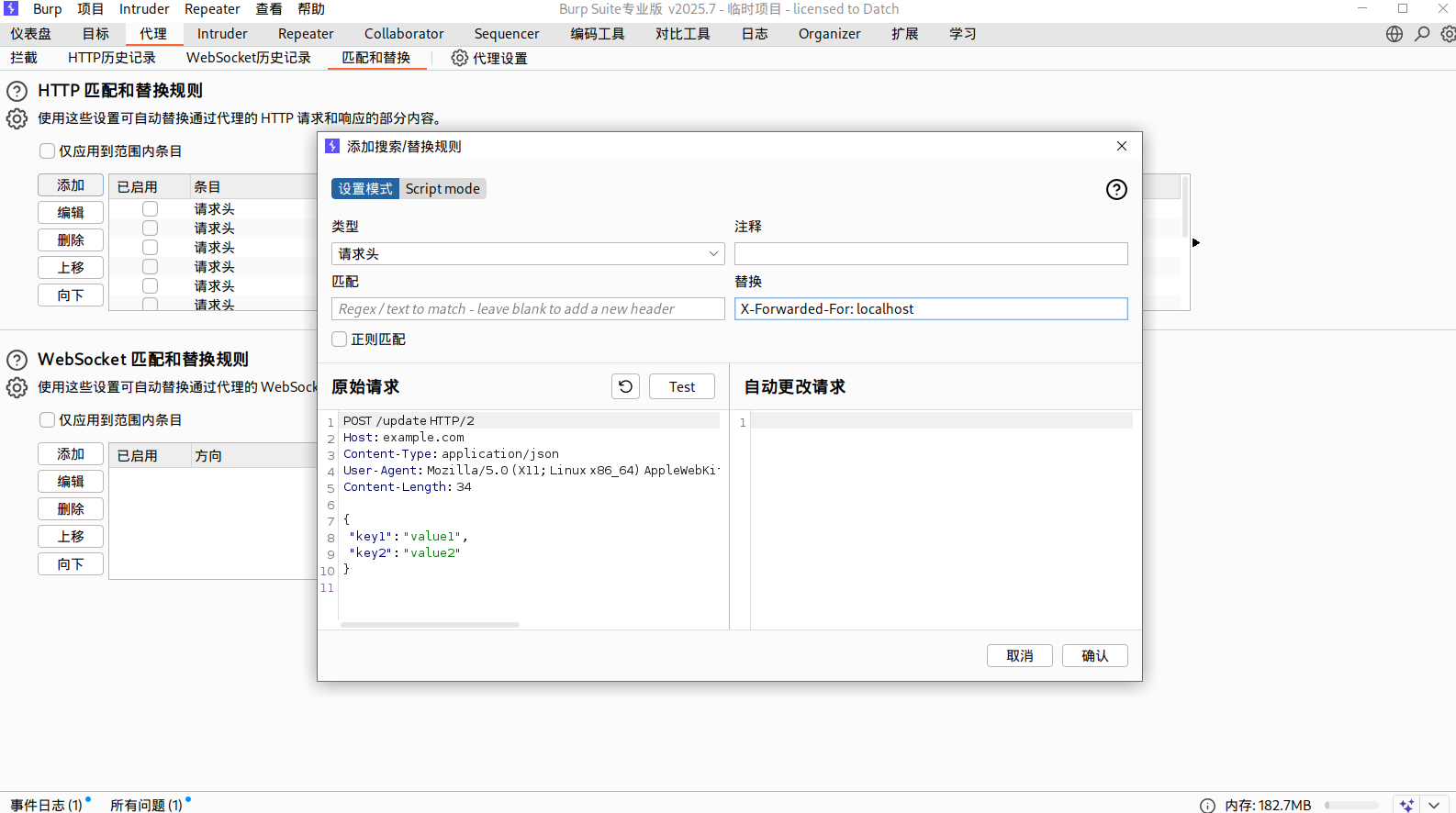Image resolution: width=1456 pixels, height=813 pixels.
Task: Select 设置模式 in the dialog
Action: [365, 189]
